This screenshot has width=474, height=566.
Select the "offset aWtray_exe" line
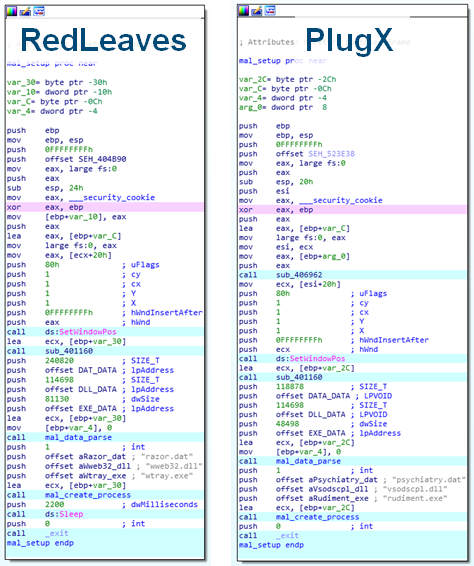click(100, 476)
